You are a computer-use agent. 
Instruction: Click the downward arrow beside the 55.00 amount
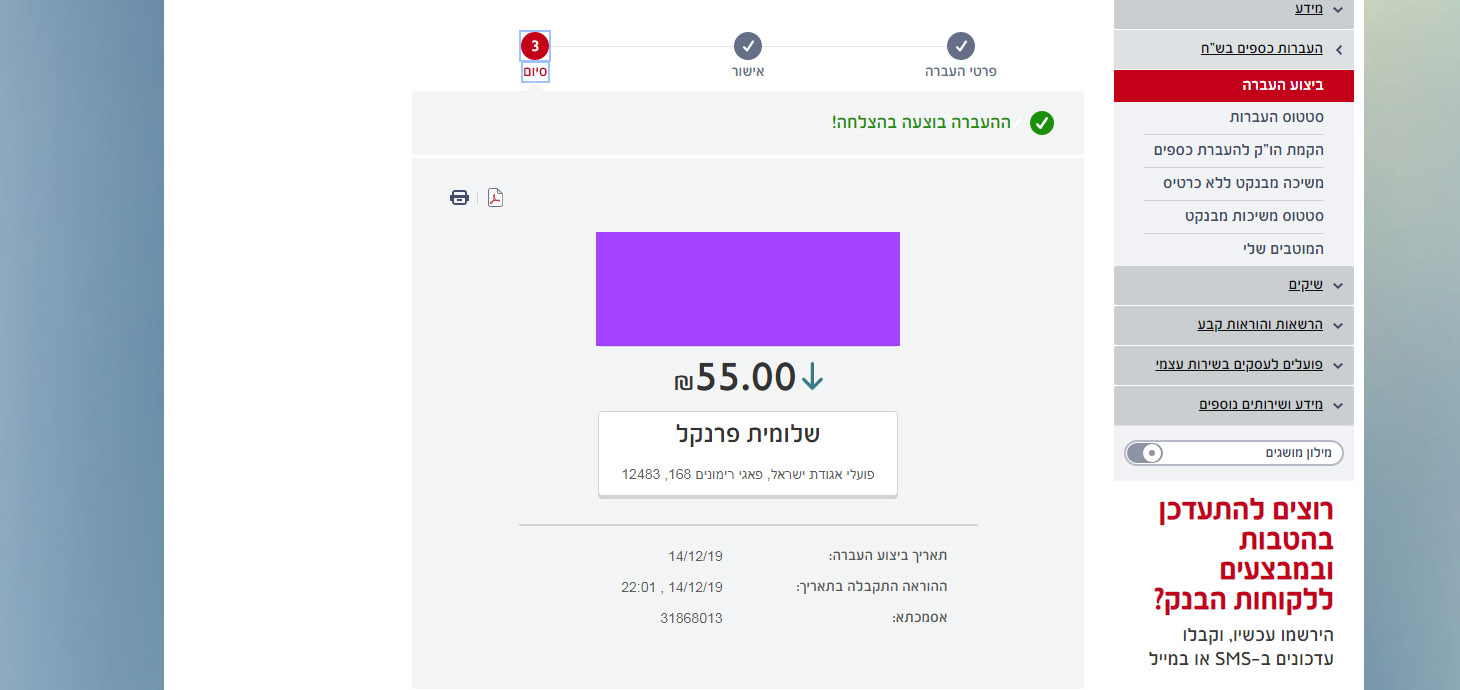(x=812, y=378)
